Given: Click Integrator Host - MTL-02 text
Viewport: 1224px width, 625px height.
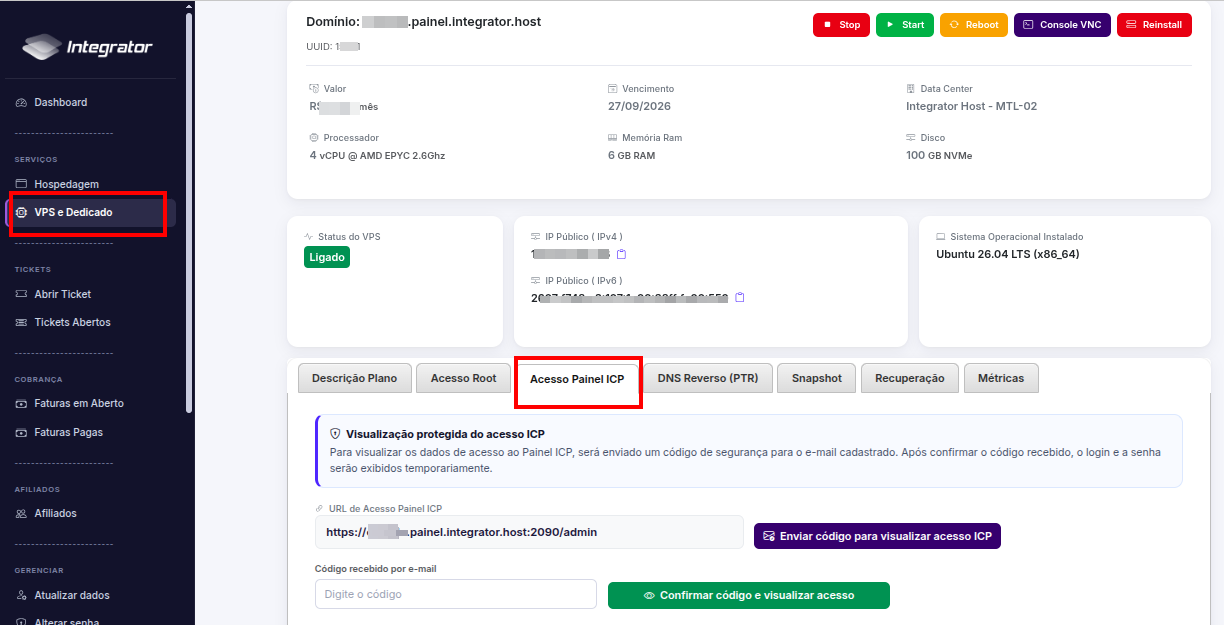Looking at the screenshot, I should point(972,106).
